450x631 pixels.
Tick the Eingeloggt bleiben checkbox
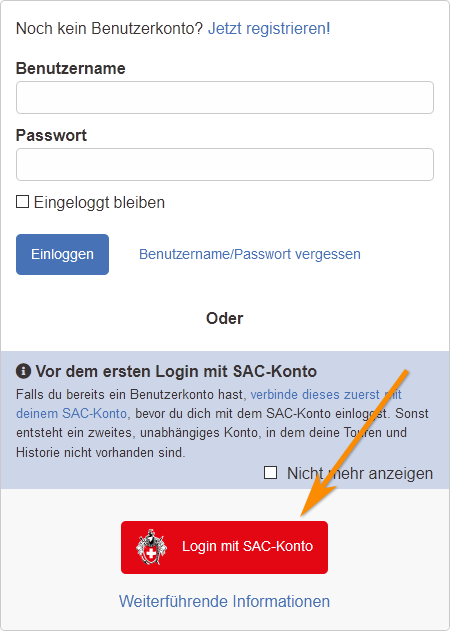pyautogui.click(x=23, y=202)
